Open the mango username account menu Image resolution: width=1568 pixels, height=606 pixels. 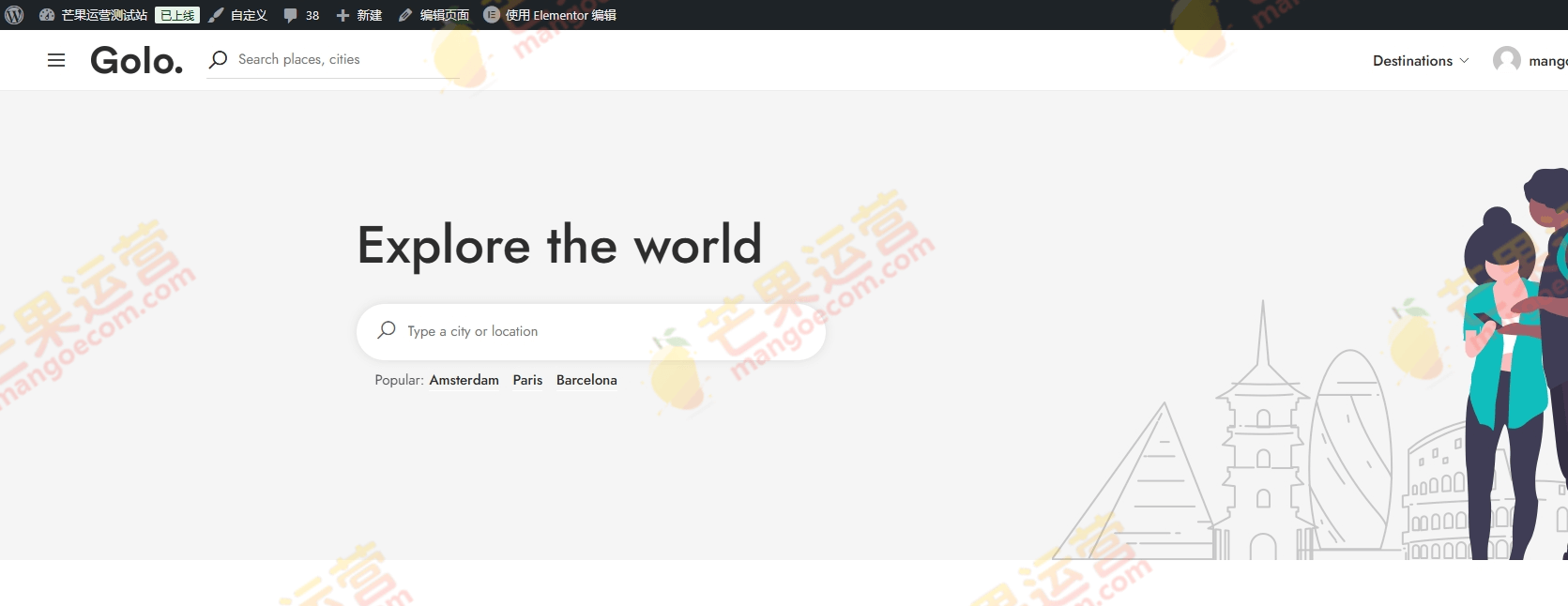tap(1547, 61)
